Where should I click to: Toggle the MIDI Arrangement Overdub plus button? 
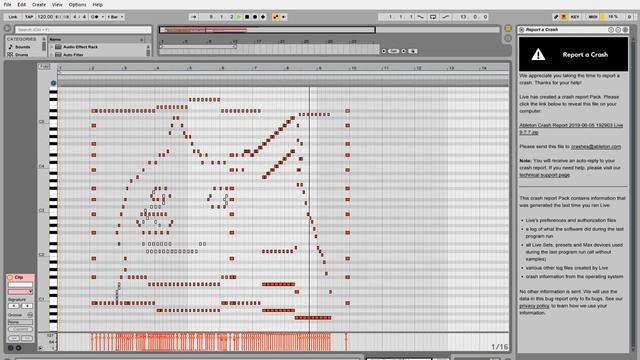(263, 17)
